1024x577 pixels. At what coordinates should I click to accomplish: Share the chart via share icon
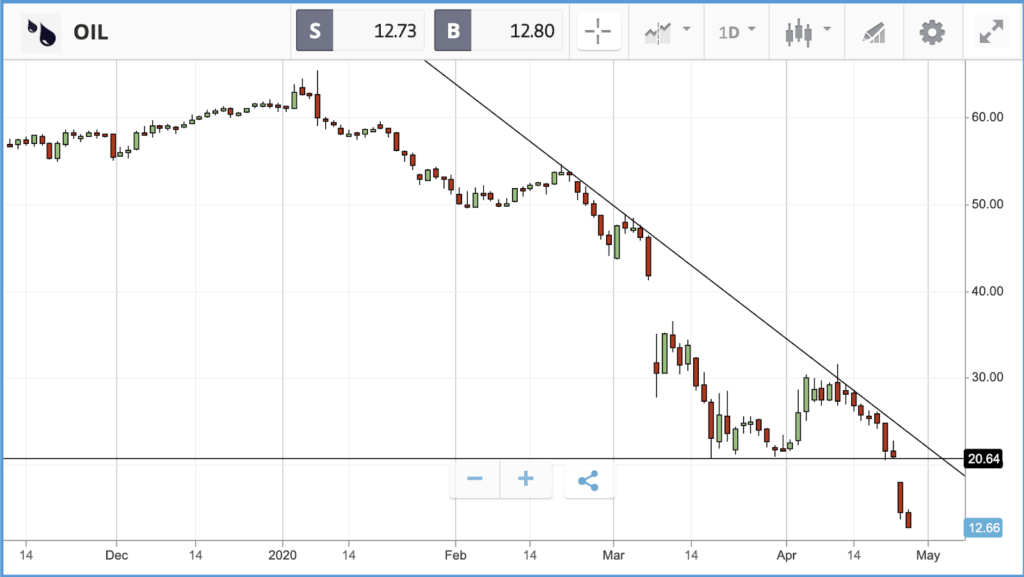point(588,480)
